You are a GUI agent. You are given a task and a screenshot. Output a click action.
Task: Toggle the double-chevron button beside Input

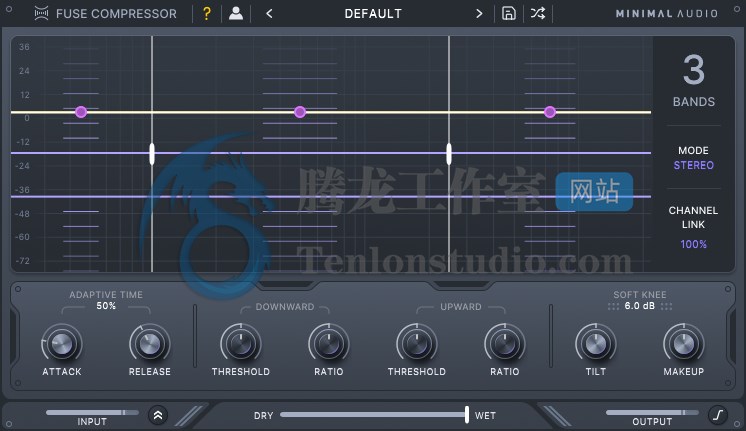pyautogui.click(x=158, y=415)
